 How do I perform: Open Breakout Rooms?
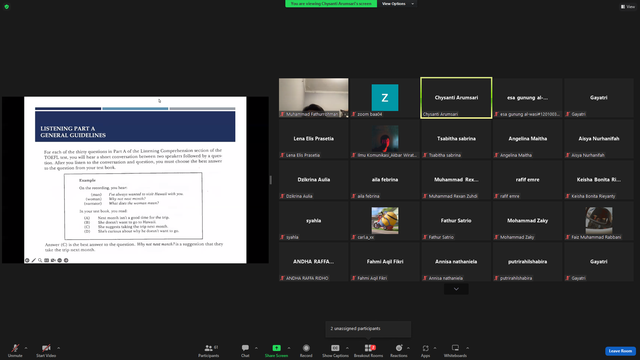(369, 350)
